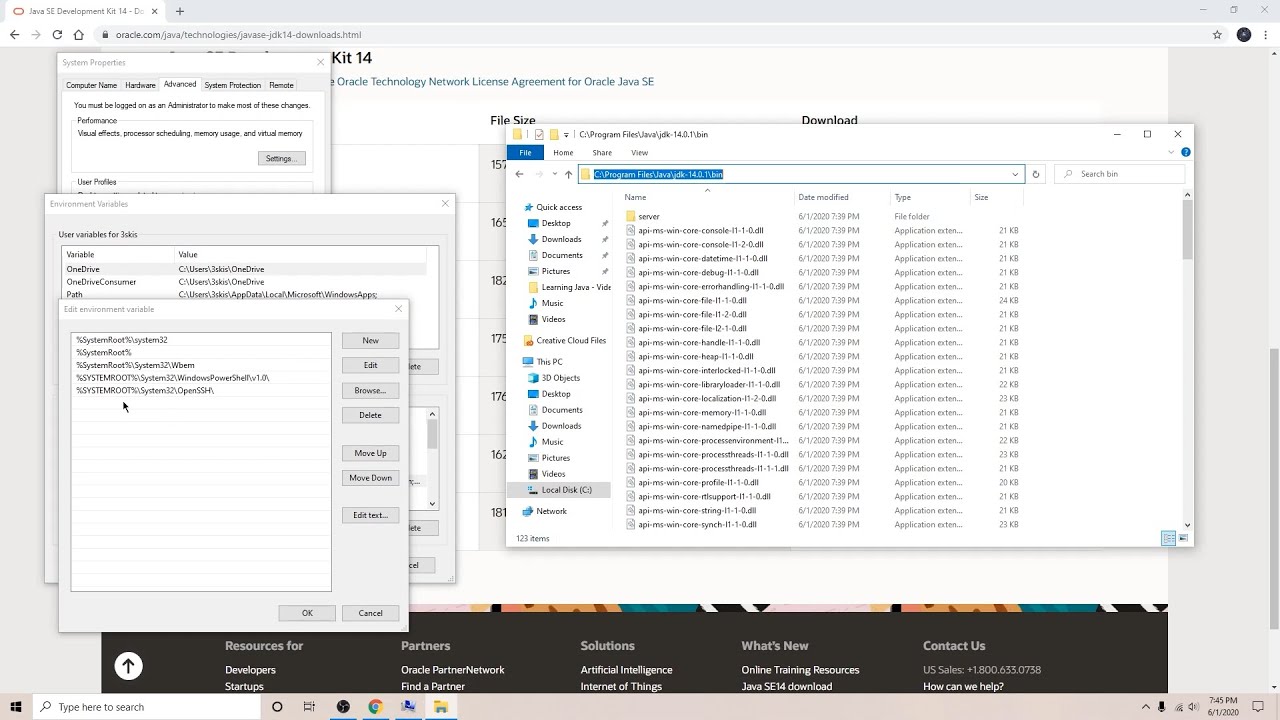The image size is (1280, 720).
Task: Open Chrome profile avatar
Action: click(1244, 34)
